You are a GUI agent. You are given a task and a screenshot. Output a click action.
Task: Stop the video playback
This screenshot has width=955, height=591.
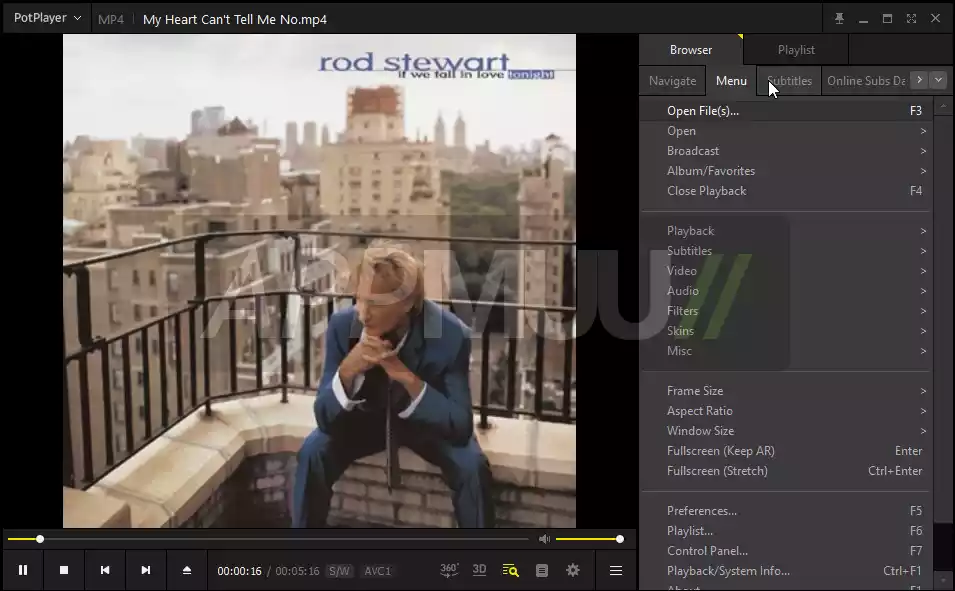click(64, 570)
